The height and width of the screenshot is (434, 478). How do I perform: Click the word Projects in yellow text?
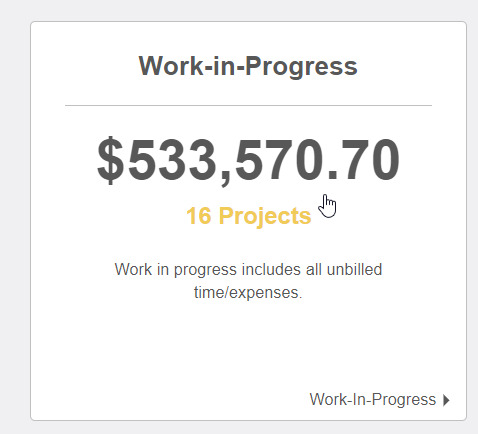coord(266,217)
